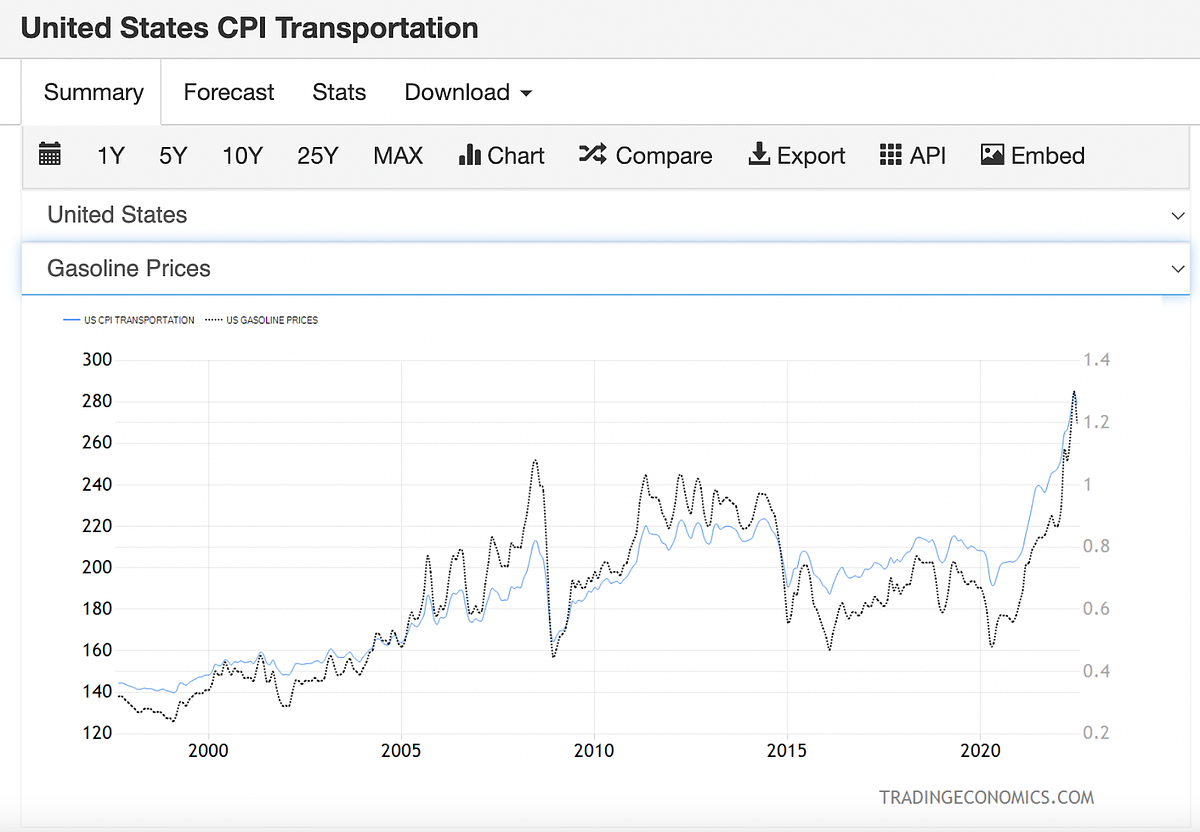Click the MAX time range button
This screenshot has width=1200, height=832.
point(398,155)
